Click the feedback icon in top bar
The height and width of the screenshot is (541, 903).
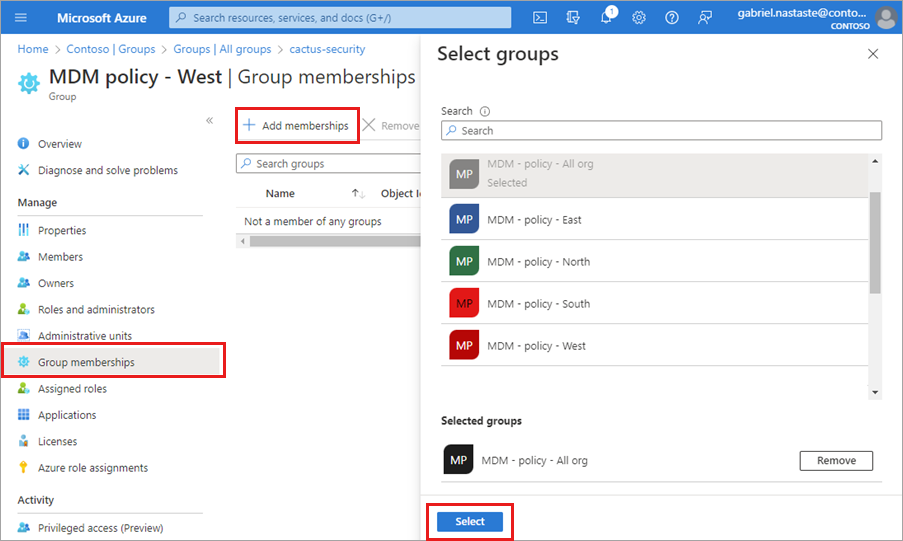[x=705, y=18]
